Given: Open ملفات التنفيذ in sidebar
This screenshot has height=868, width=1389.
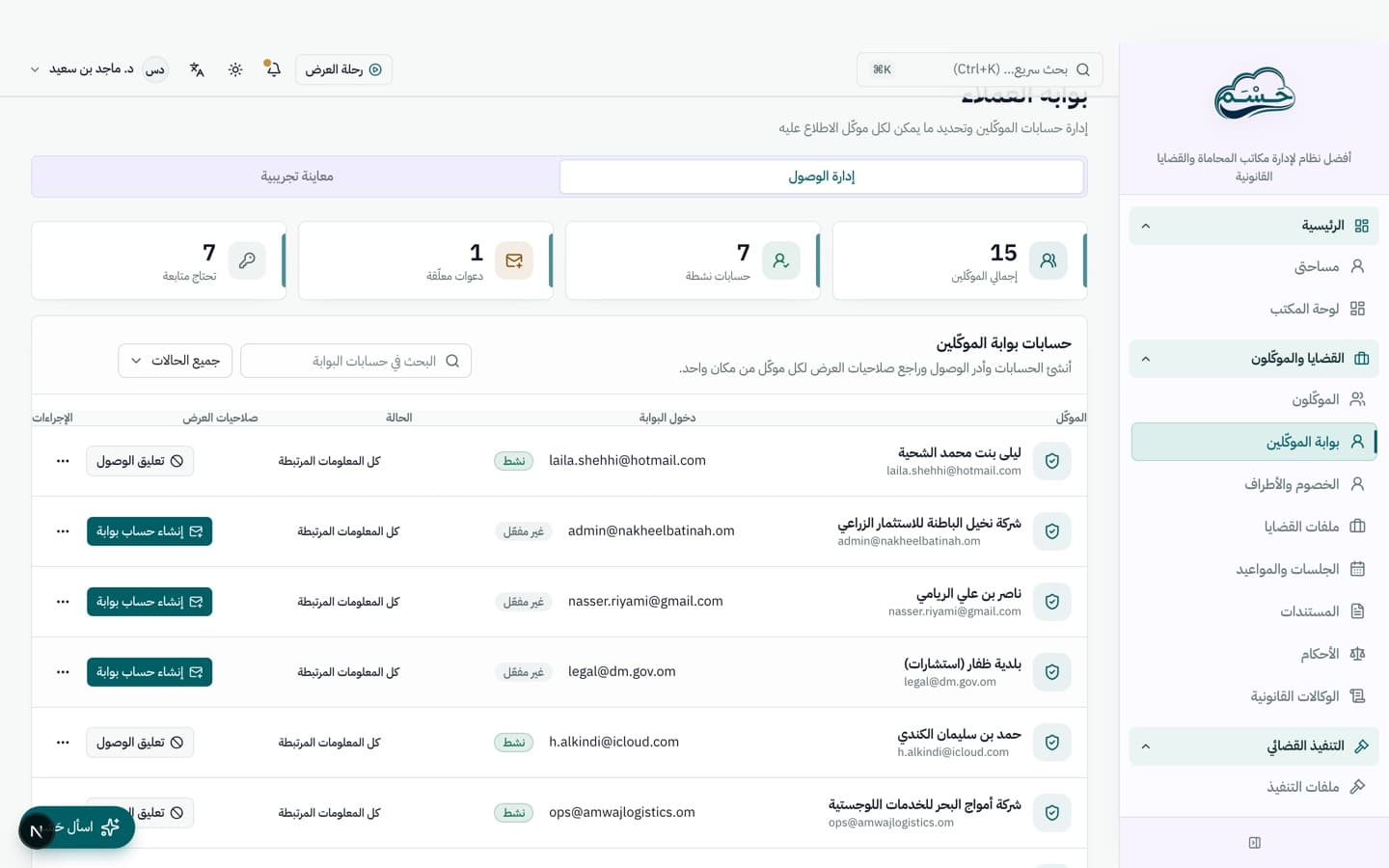Looking at the screenshot, I should [x=1254, y=787].
